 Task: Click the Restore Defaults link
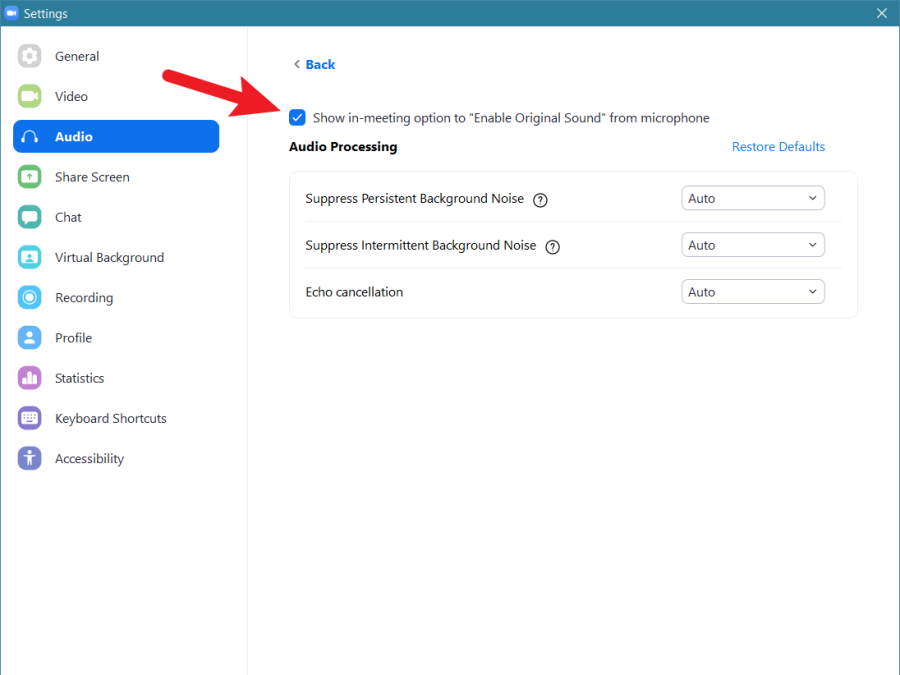[778, 147]
